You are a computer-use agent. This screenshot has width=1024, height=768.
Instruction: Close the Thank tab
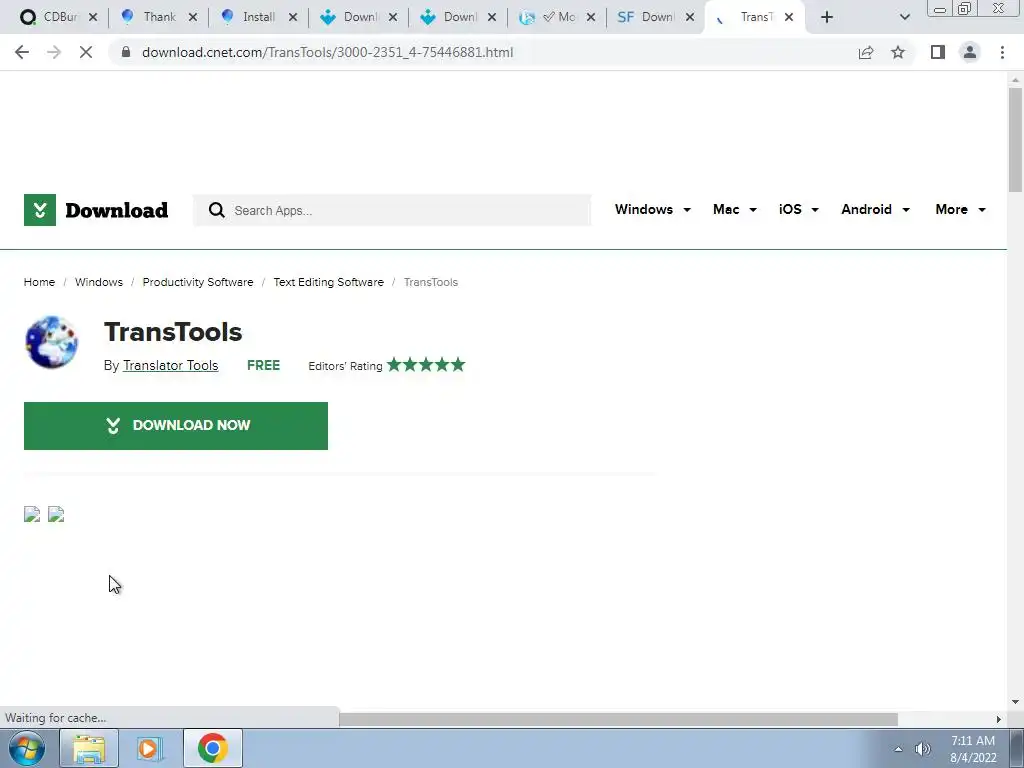[x=193, y=18]
